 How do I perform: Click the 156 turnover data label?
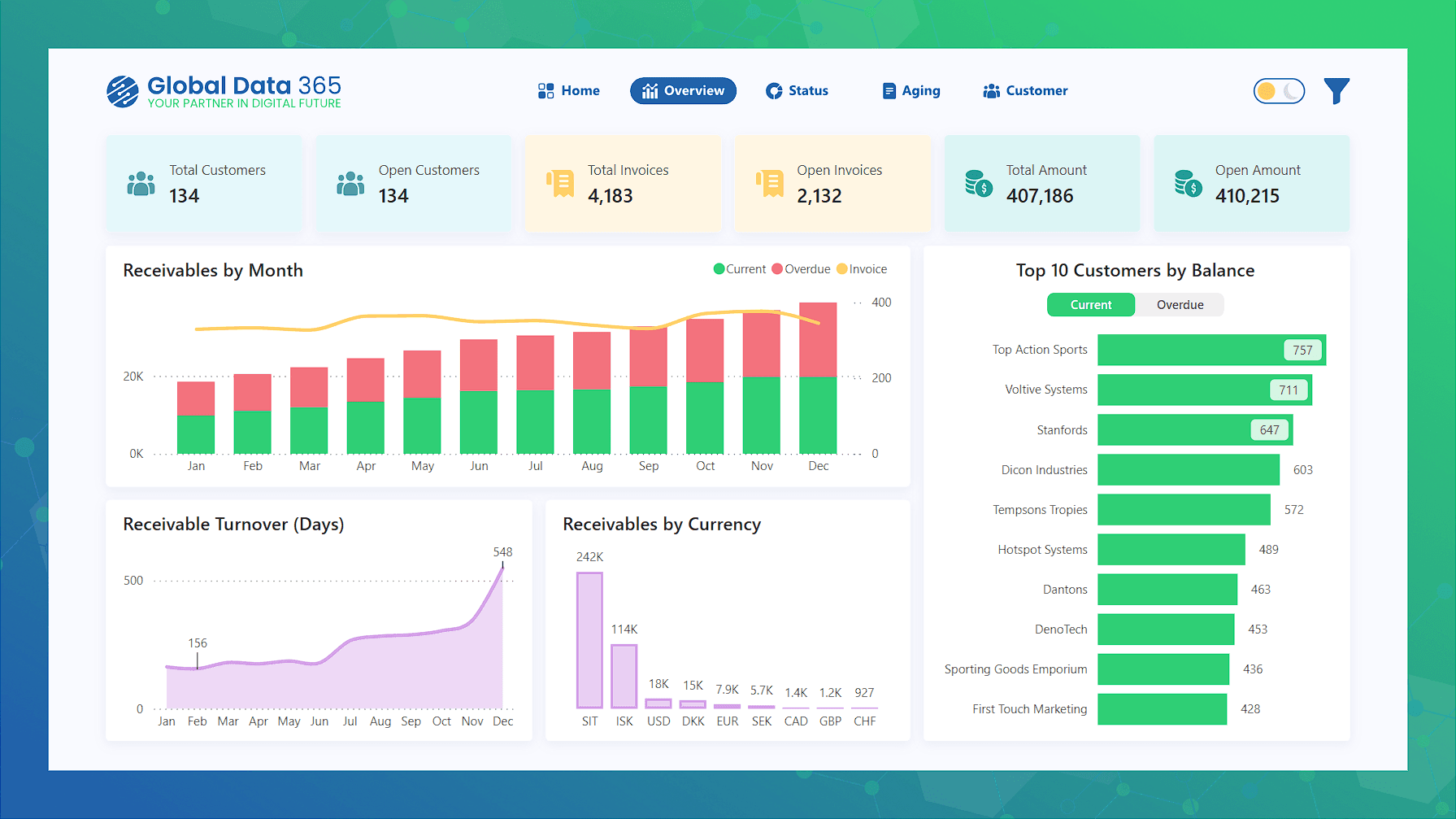(198, 643)
